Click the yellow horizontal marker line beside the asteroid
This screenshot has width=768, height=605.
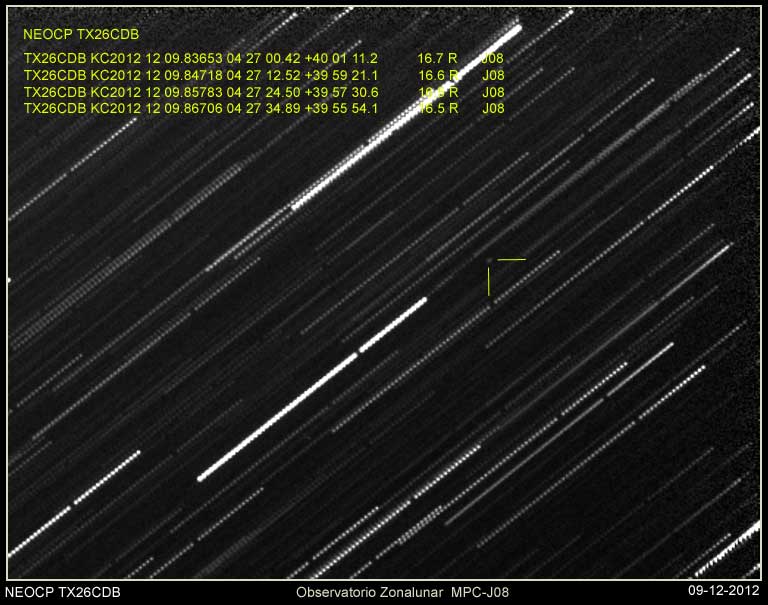pyautogui.click(x=511, y=260)
